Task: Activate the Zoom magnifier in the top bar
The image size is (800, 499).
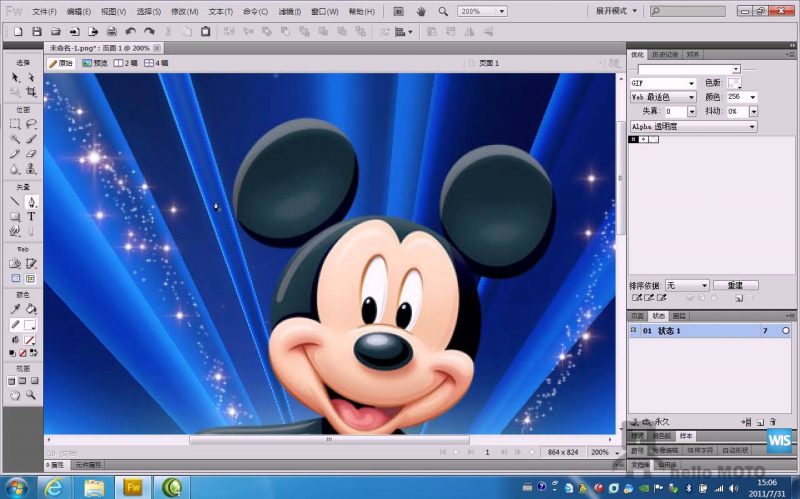Action: pyautogui.click(x=442, y=11)
